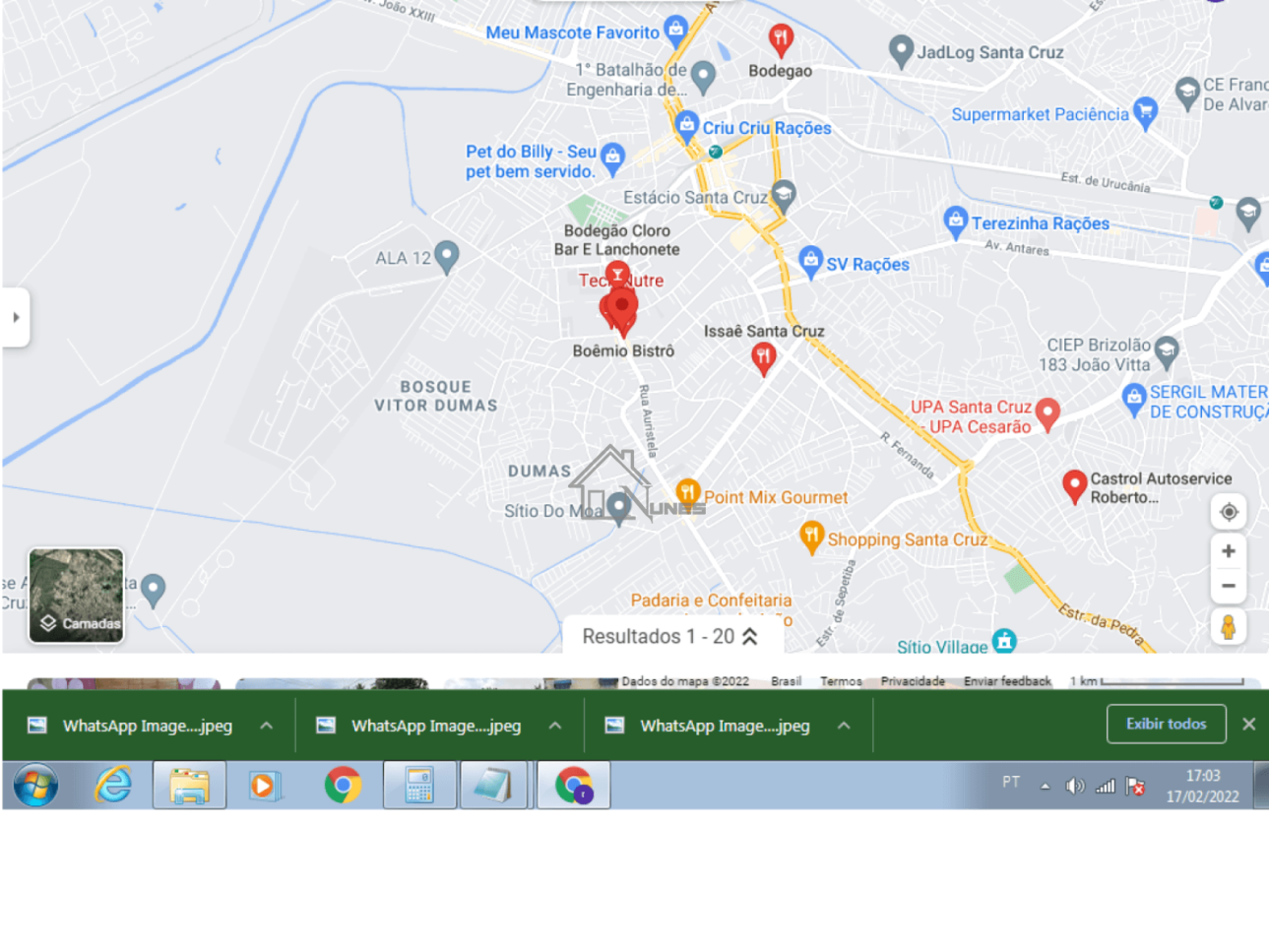The width and height of the screenshot is (1269, 952).
Task: Click the Enviar feedback link
Action: pyautogui.click(x=1006, y=681)
